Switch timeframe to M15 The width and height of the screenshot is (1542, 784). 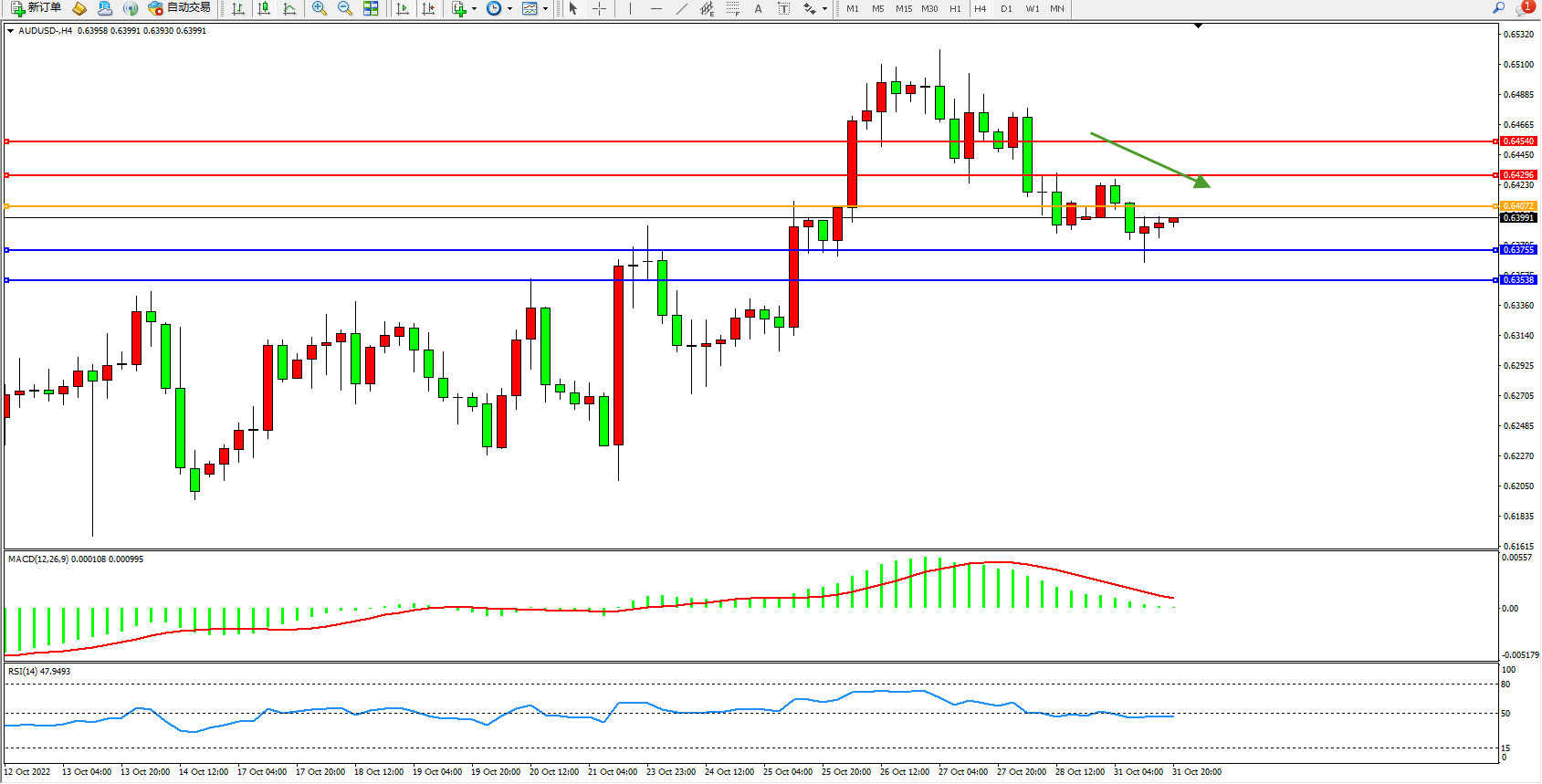(x=904, y=8)
